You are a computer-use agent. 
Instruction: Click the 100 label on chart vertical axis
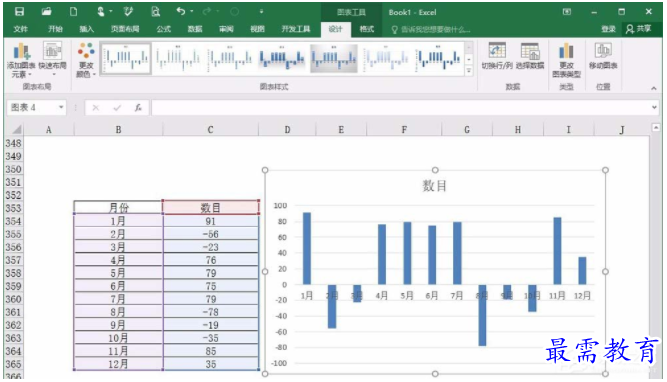coord(280,205)
